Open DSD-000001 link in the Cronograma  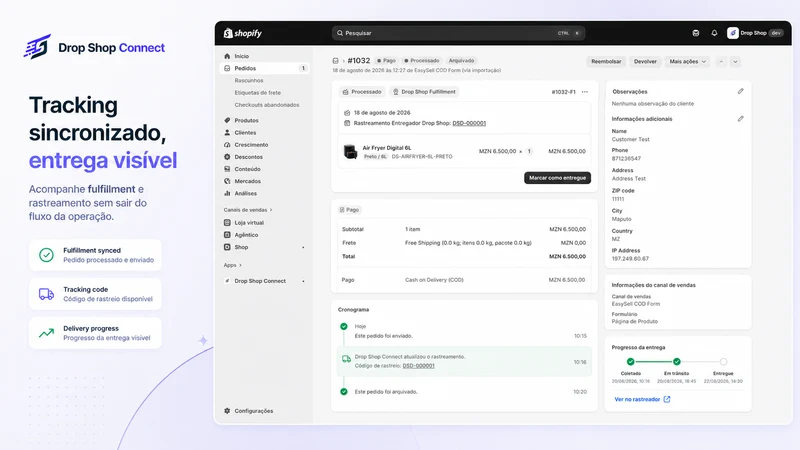418,366
